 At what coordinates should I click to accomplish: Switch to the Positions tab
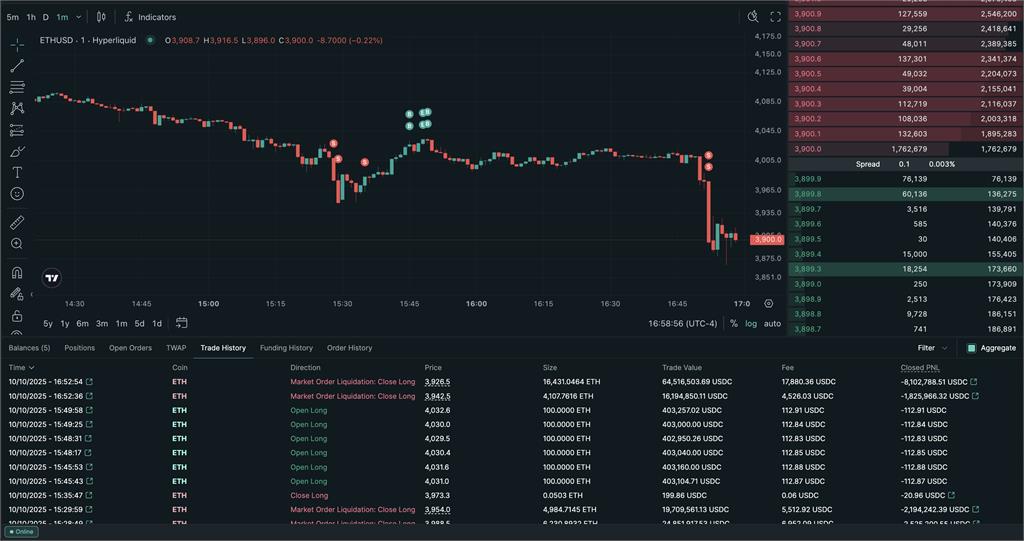click(79, 348)
